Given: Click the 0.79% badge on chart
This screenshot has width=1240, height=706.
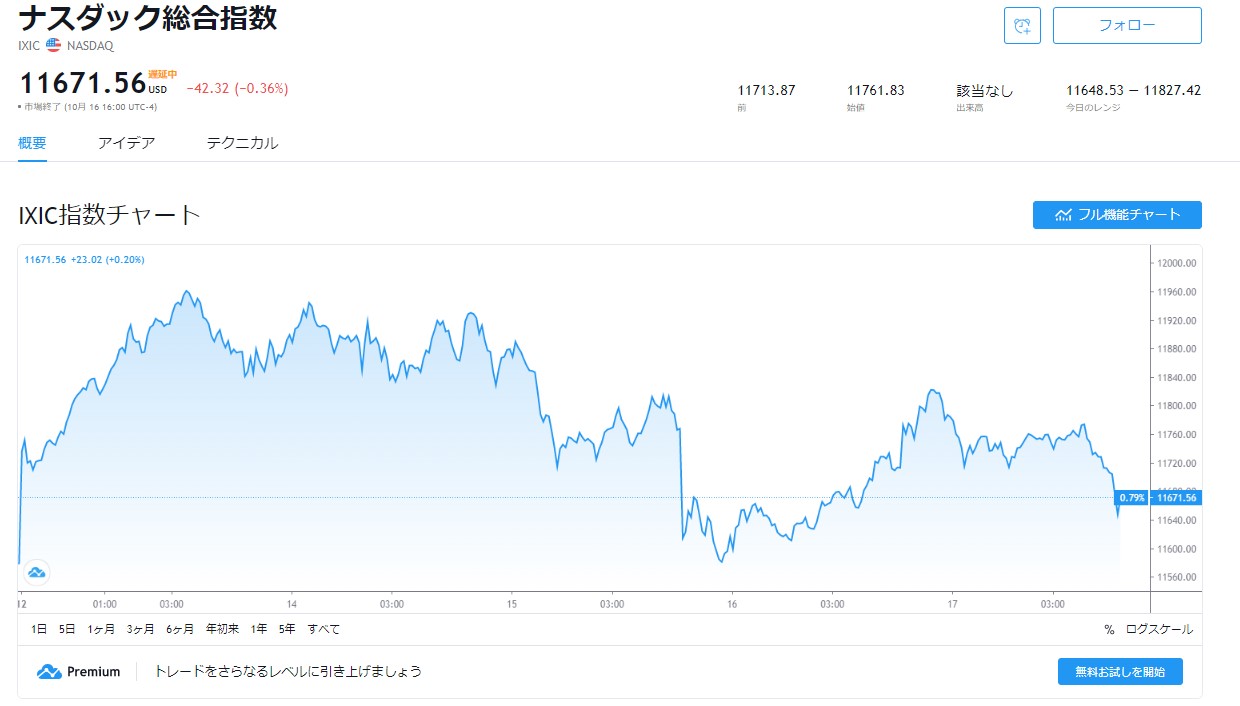Looking at the screenshot, I should tap(1132, 497).
